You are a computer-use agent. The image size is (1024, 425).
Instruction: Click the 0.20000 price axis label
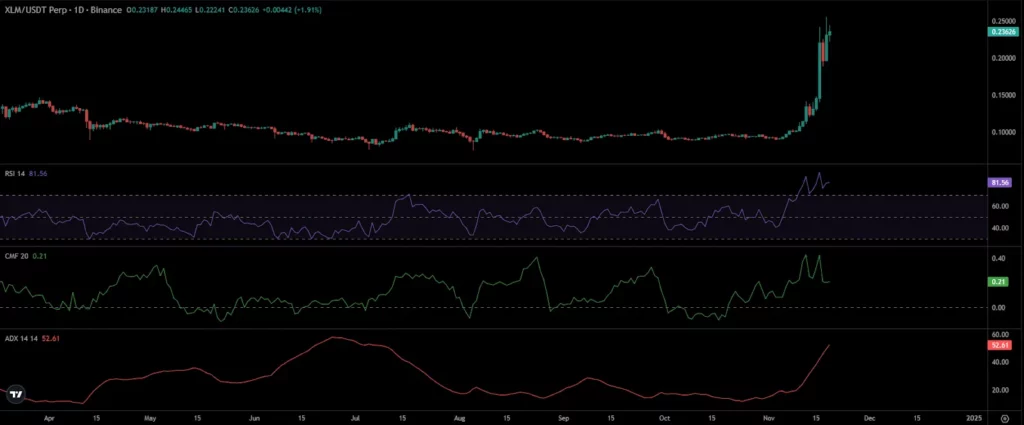point(1004,58)
